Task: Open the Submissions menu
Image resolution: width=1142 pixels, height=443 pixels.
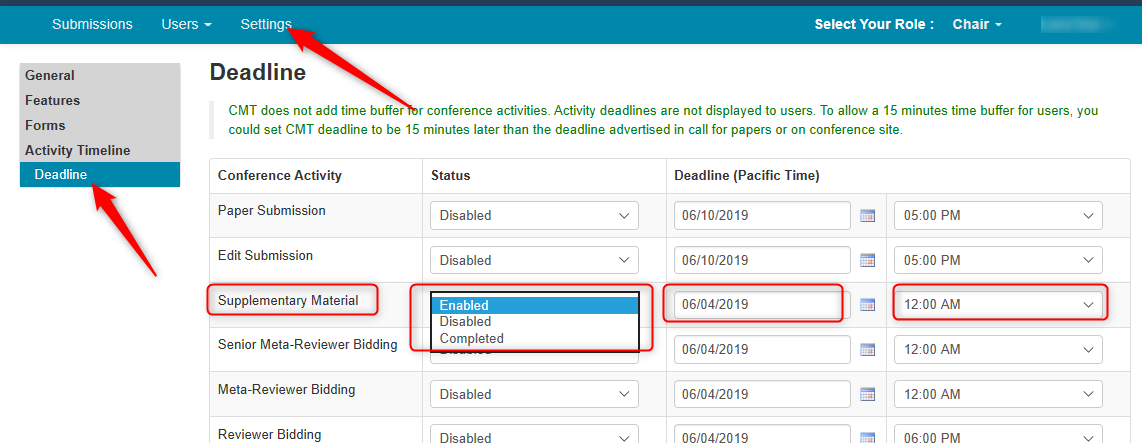Action: [x=92, y=24]
